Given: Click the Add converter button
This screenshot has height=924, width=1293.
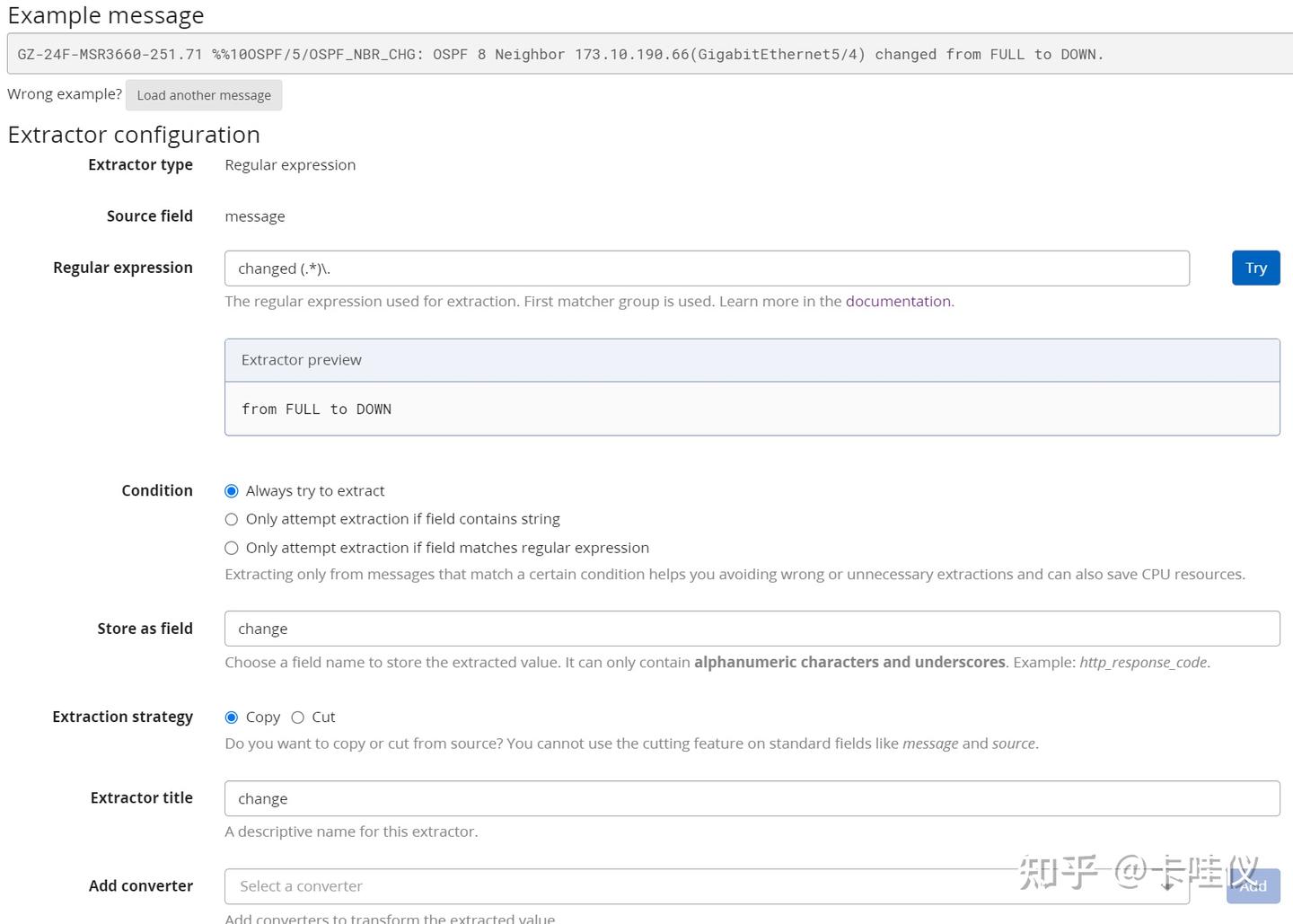Looking at the screenshot, I should [1253, 886].
